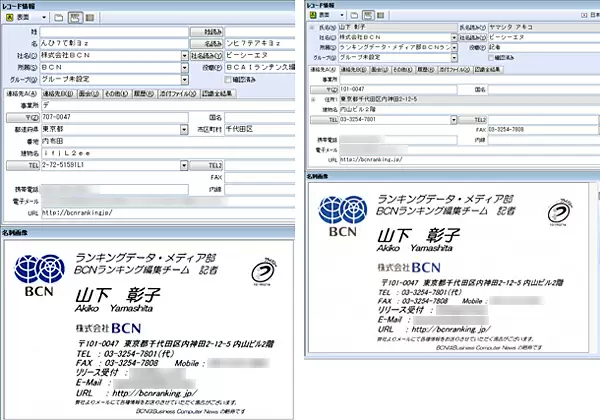
Task: Open the dropdown arrow beside TEL '03-3254-7801'
Action: [x=453, y=120]
